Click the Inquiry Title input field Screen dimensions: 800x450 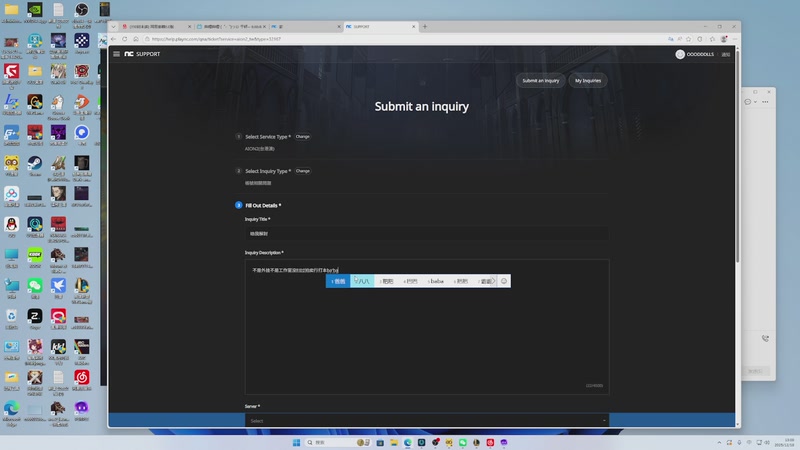click(x=427, y=234)
